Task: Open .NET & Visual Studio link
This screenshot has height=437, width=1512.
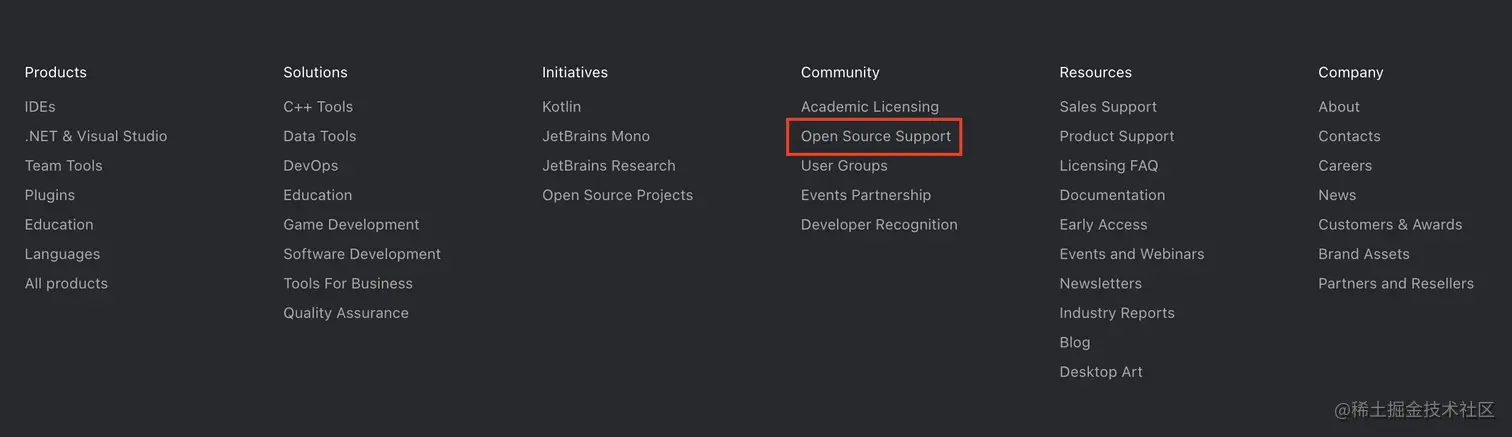Action: pyautogui.click(x=96, y=136)
